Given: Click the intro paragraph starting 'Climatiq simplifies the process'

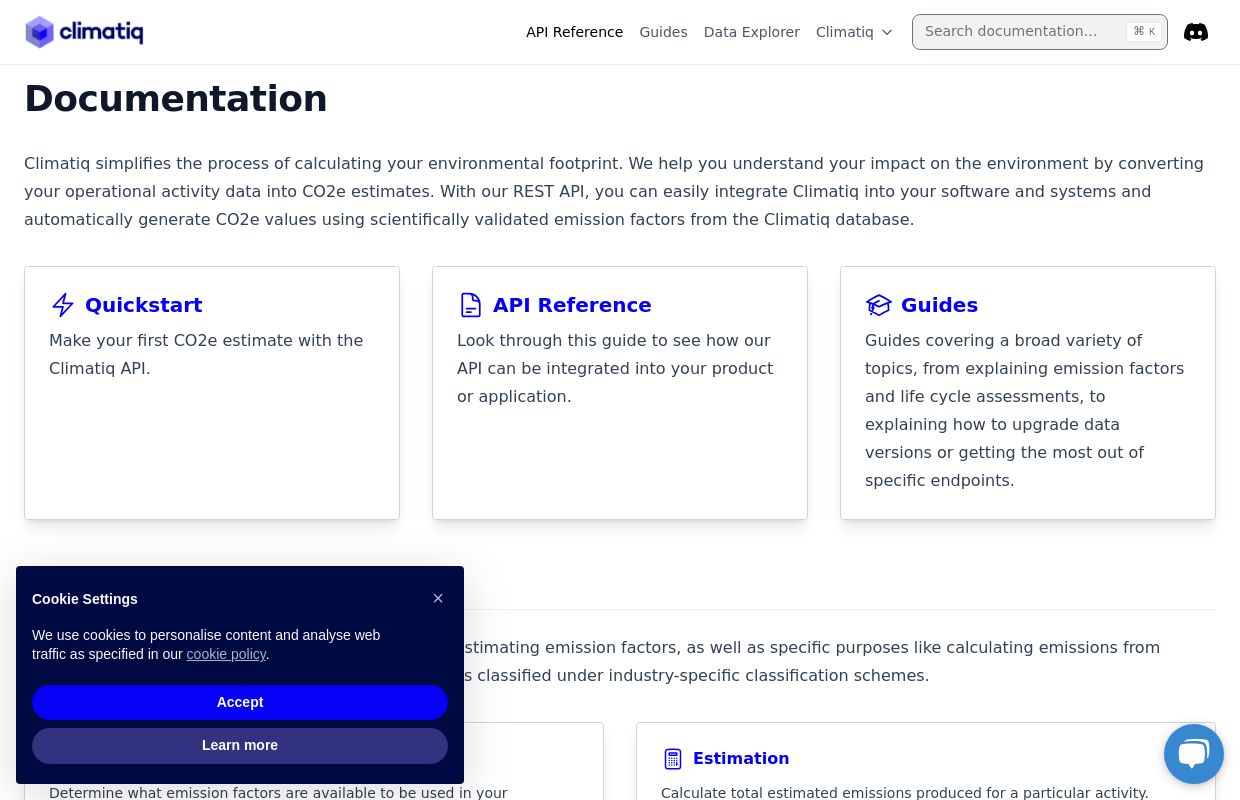Looking at the screenshot, I should 614,191.
